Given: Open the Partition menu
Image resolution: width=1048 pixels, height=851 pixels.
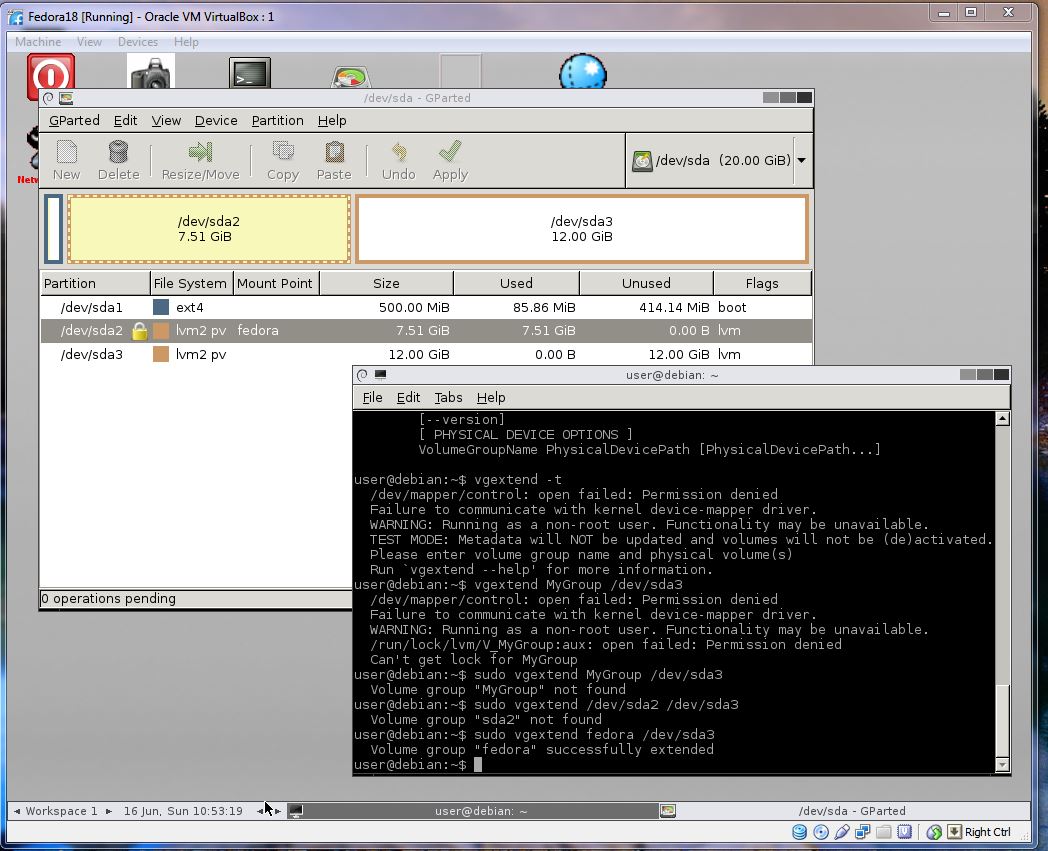Looking at the screenshot, I should [277, 120].
